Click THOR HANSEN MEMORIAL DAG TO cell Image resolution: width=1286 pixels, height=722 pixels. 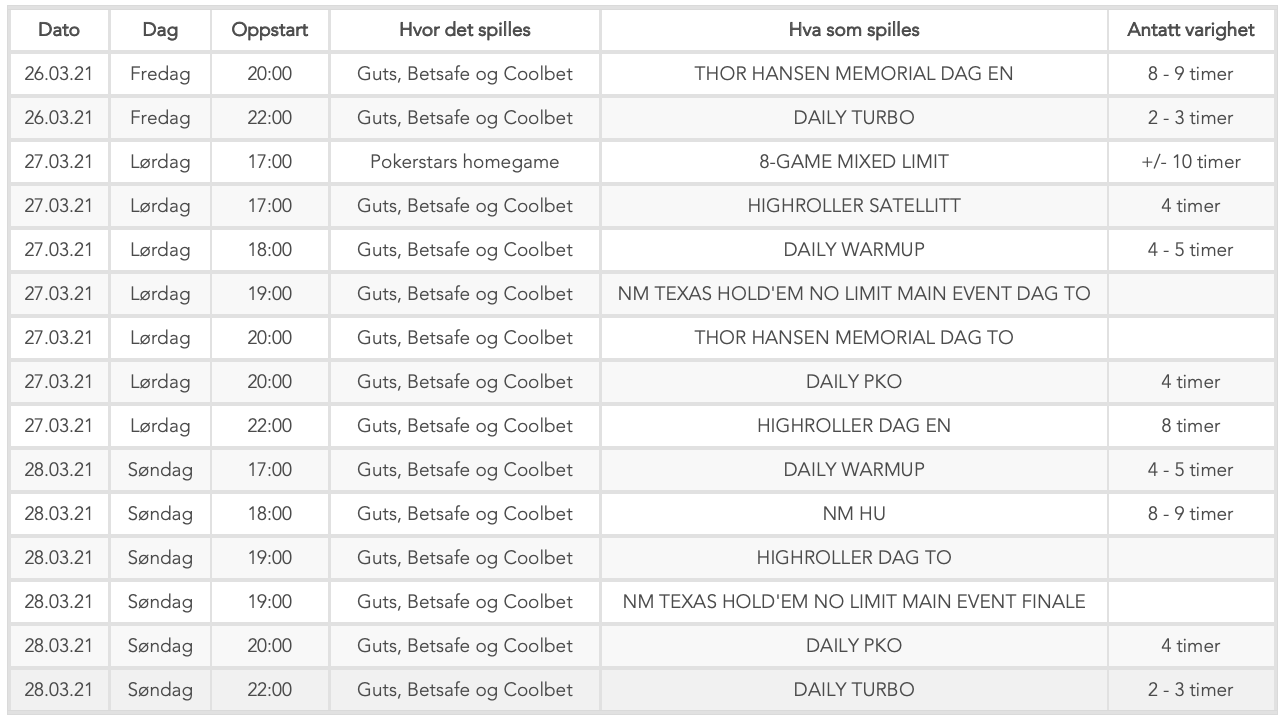click(x=854, y=338)
